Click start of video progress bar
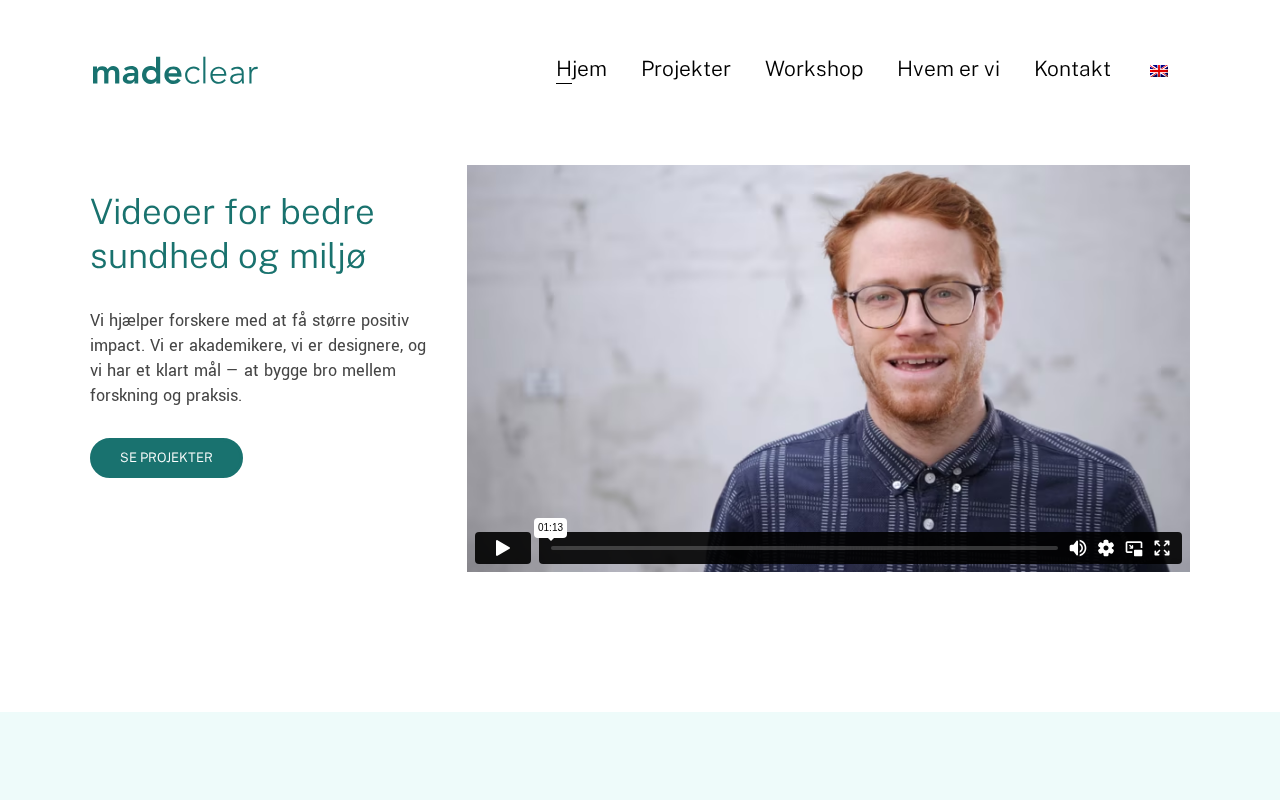The height and width of the screenshot is (800, 1280). click(555, 548)
